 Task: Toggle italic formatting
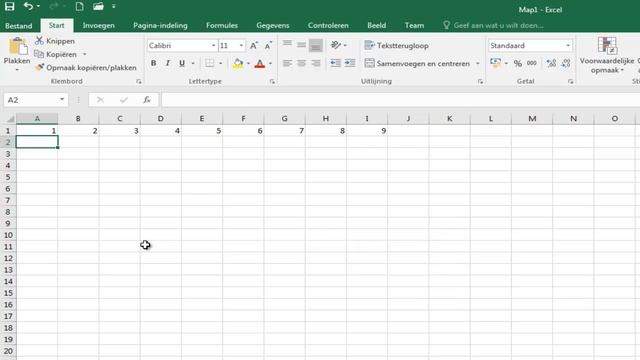pos(167,63)
